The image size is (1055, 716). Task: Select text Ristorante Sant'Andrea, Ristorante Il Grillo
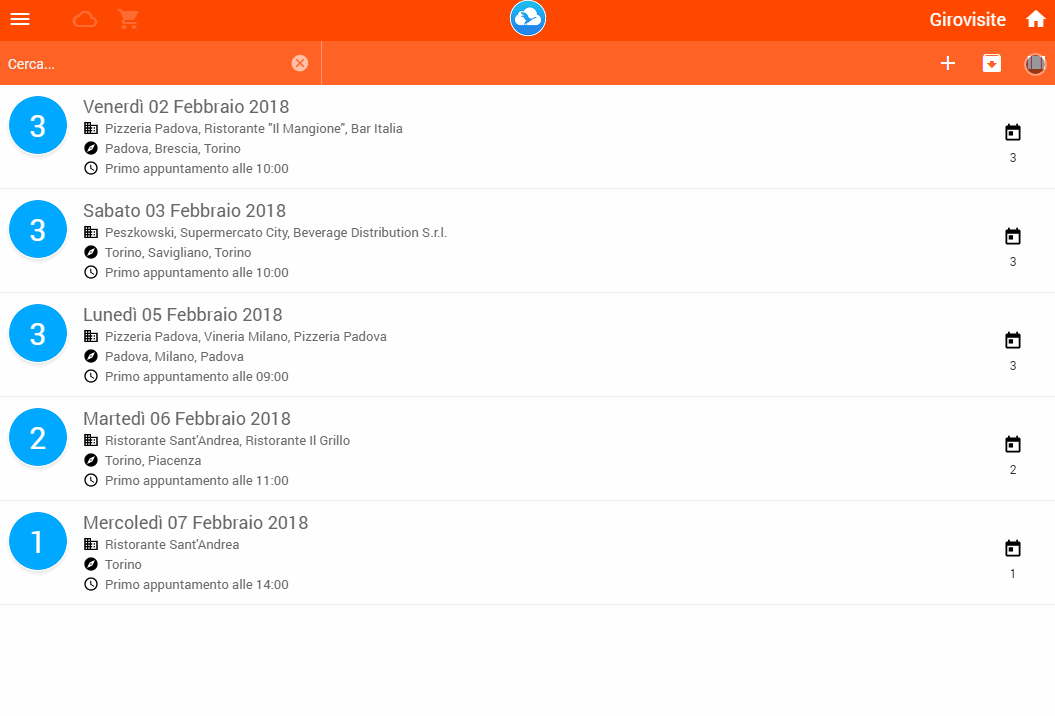[227, 441]
